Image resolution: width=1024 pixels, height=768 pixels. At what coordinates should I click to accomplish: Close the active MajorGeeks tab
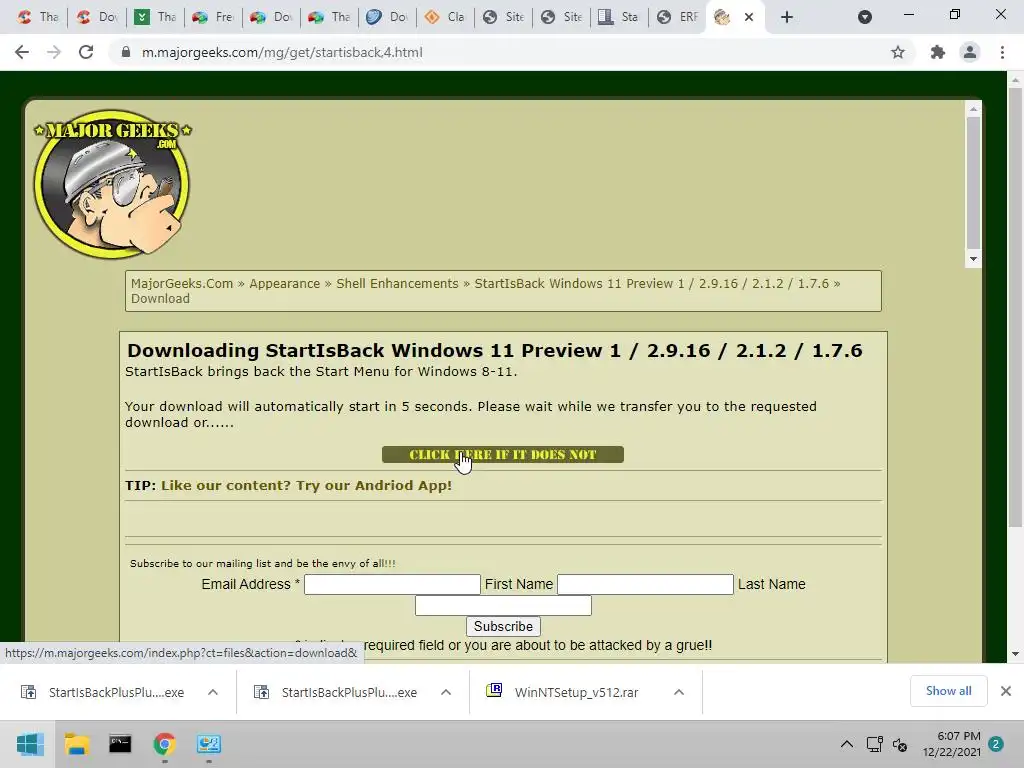click(749, 17)
